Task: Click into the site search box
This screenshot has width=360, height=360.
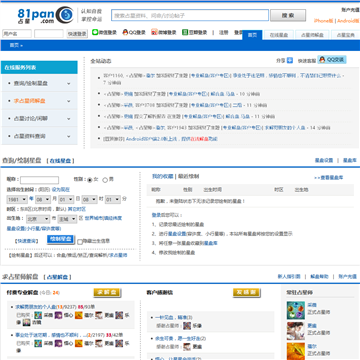Action: tap(190, 15)
